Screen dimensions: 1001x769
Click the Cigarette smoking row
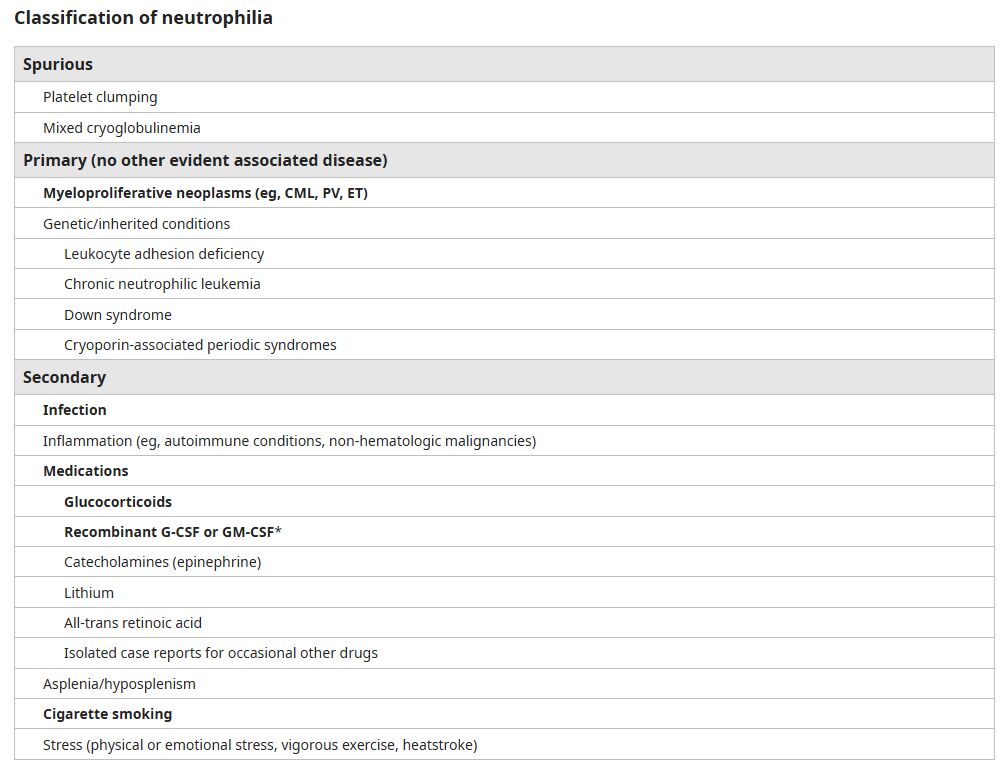click(x=107, y=714)
